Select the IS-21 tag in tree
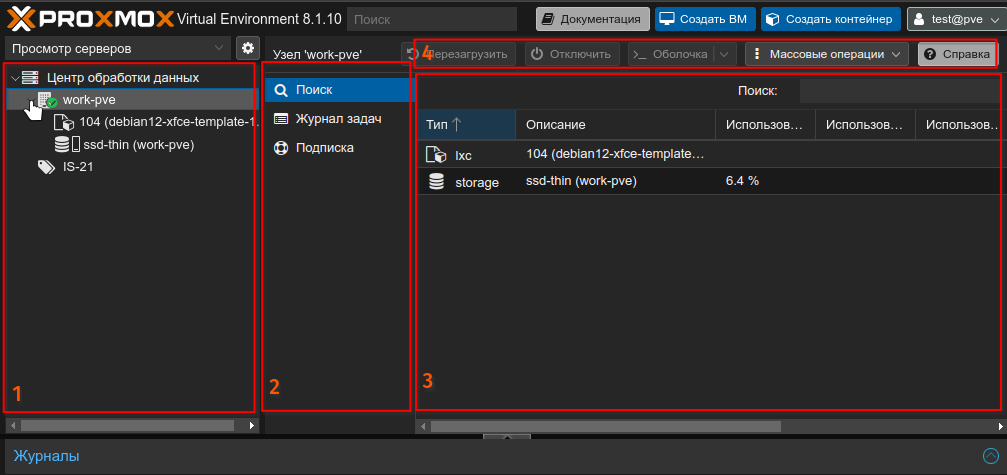1007x475 pixels. pos(79,168)
